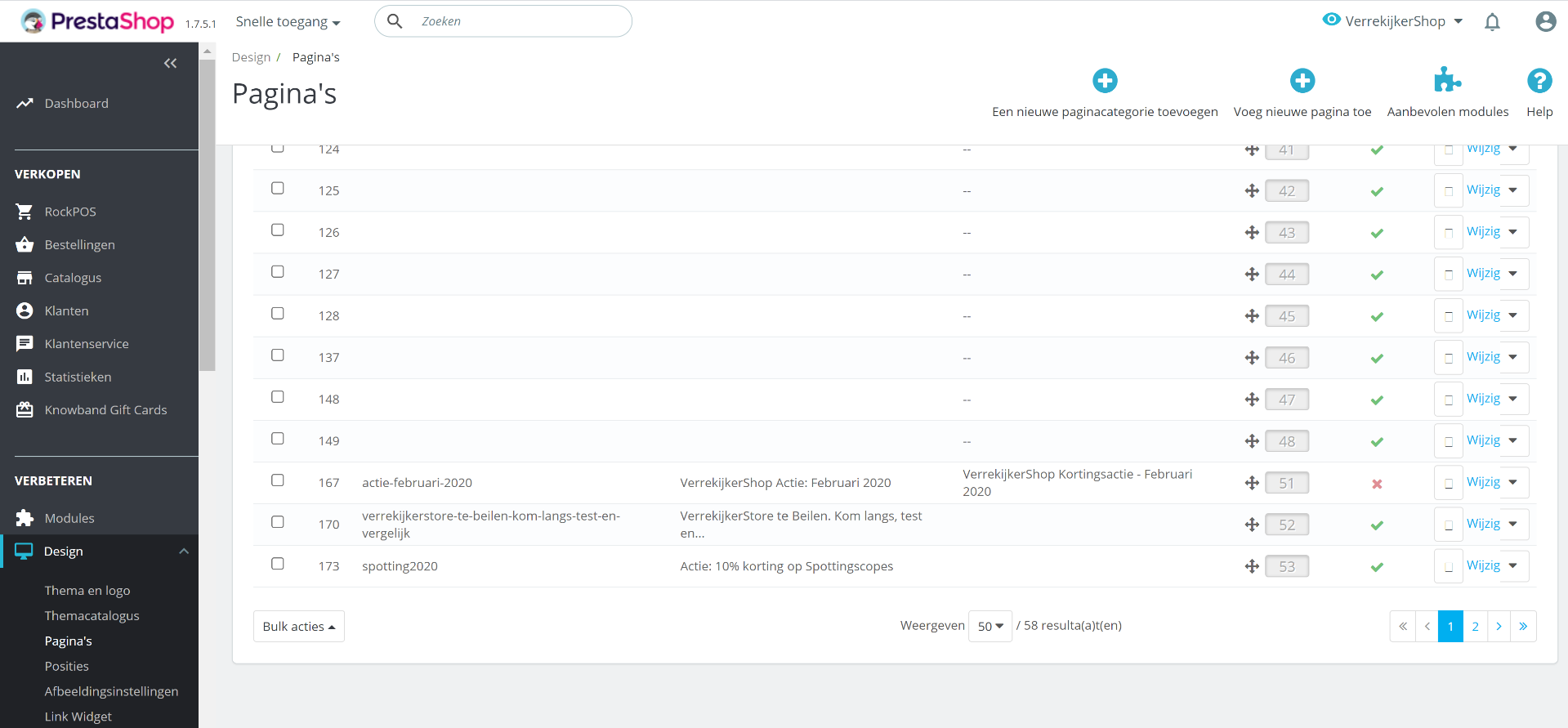Screen dimensions: 1568x728
Task: Click the Klanten person icon
Action: (25, 310)
